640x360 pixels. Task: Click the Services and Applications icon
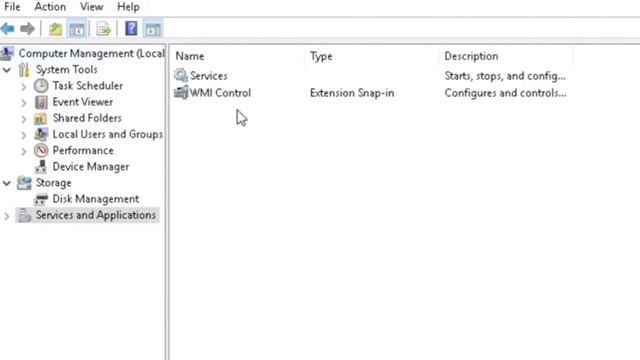[x=24, y=215]
